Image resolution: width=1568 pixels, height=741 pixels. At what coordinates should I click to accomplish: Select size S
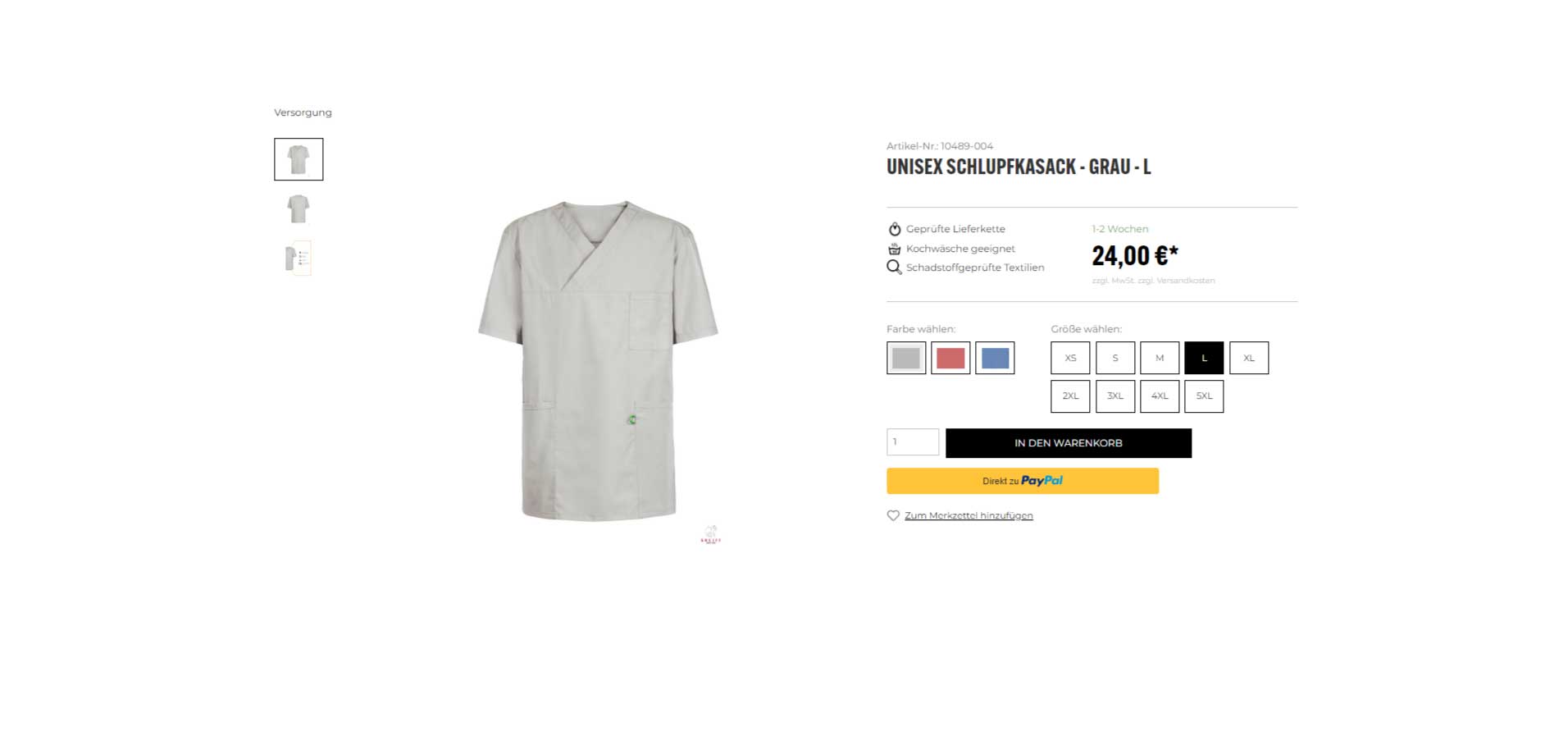(1115, 358)
